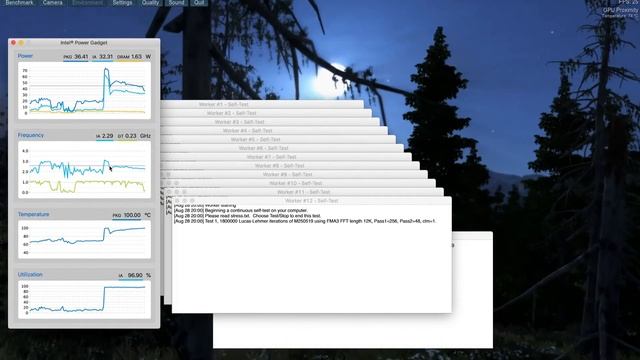
Task: Click the Frequency section label
Action: [x=31, y=135]
